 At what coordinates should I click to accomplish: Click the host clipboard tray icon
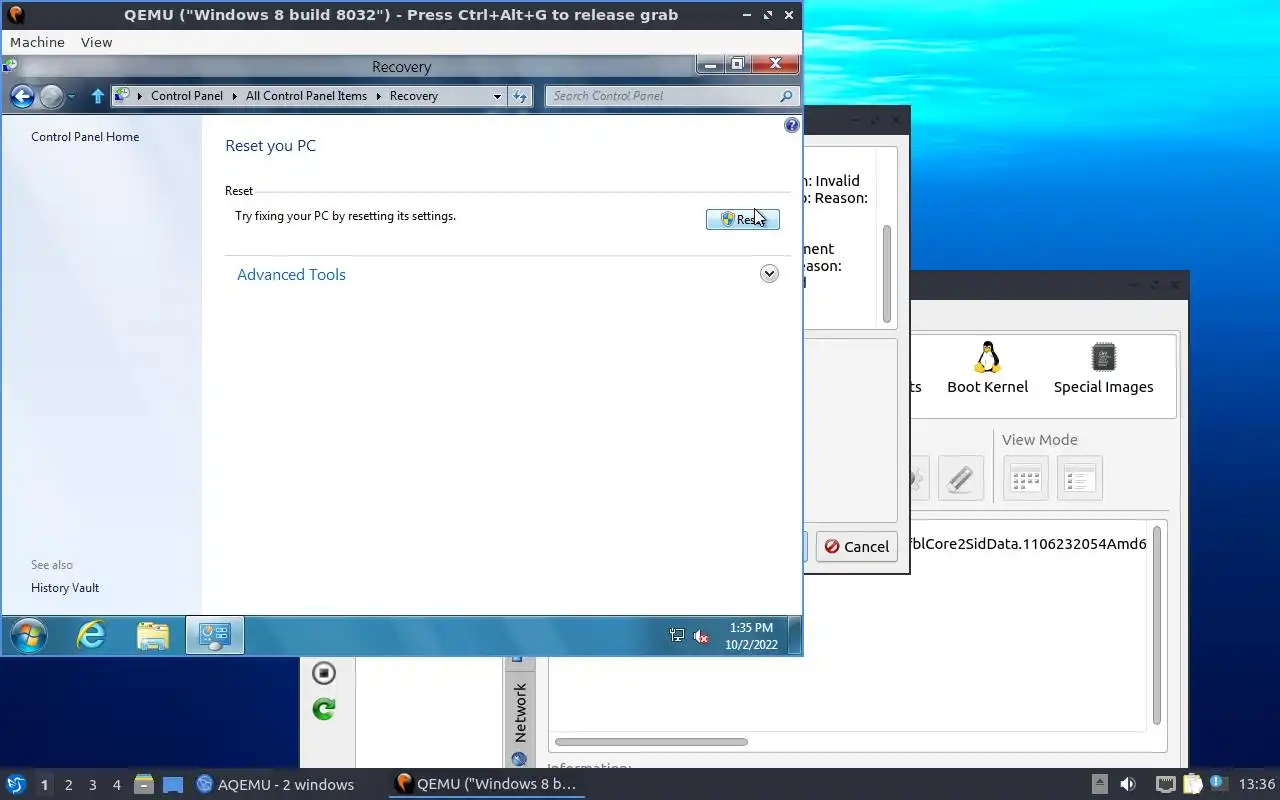click(x=1192, y=784)
